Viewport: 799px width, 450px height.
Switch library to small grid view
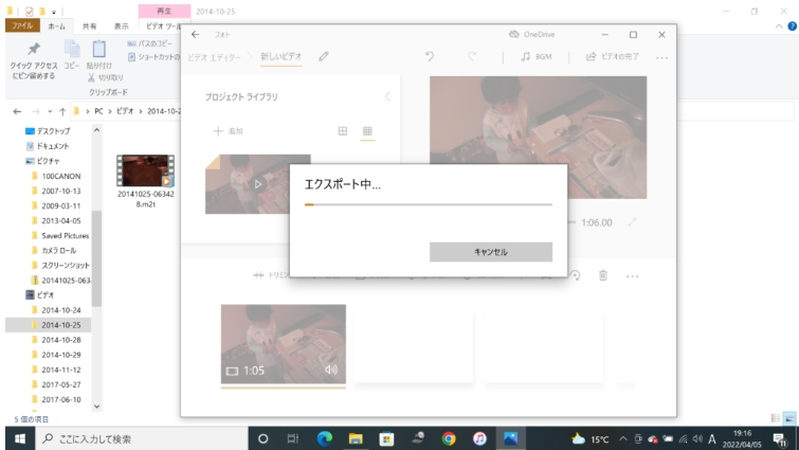367,131
